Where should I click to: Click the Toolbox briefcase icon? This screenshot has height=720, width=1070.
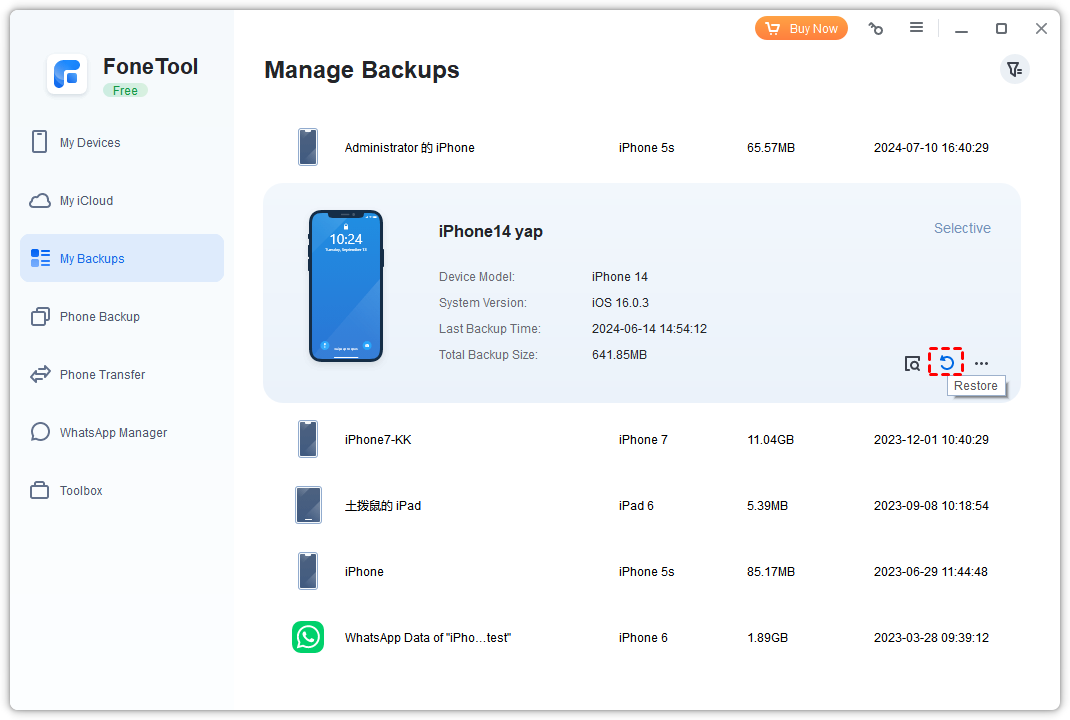pos(40,490)
